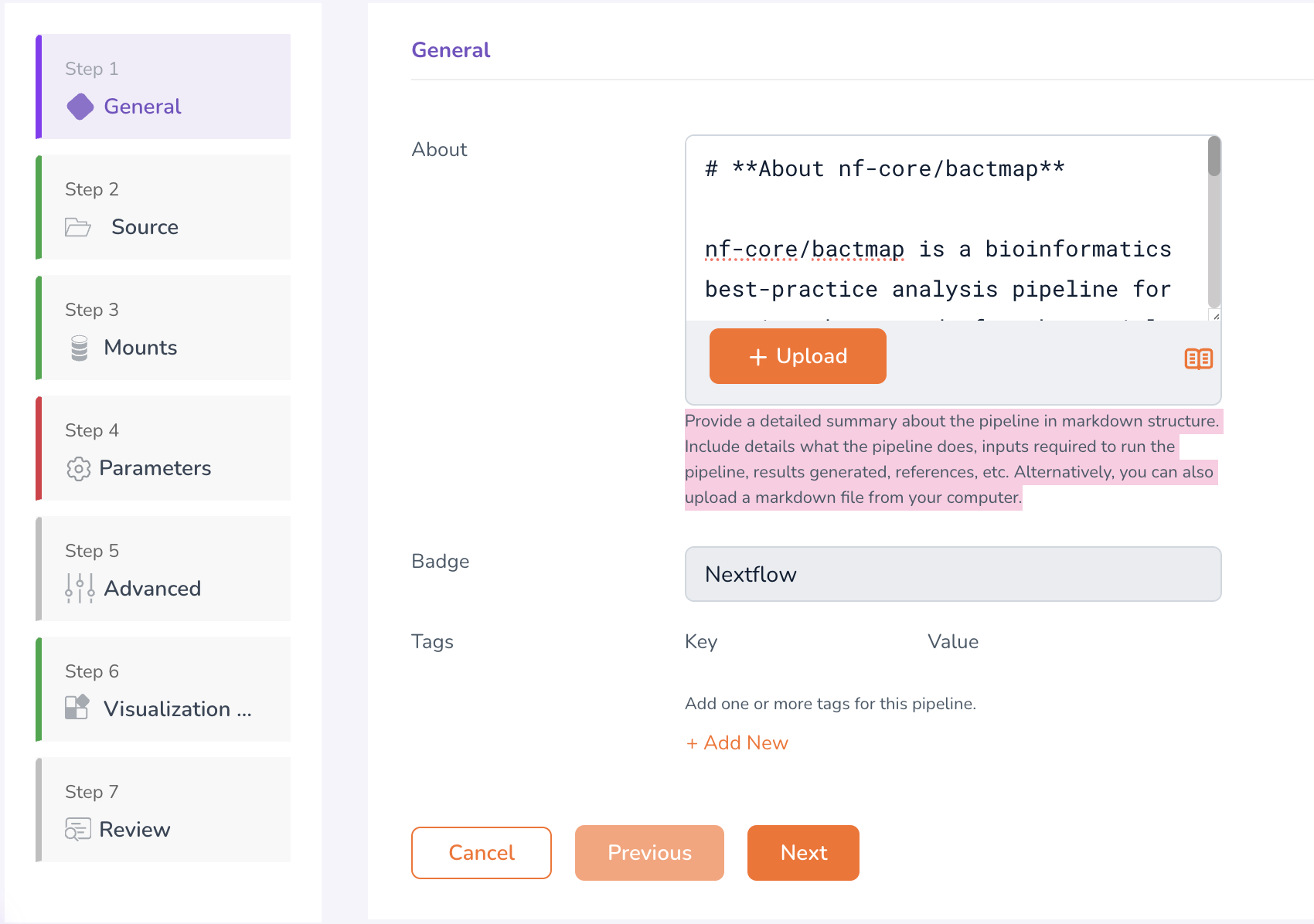1314x924 pixels.
Task: Click the Next button
Action: pos(803,853)
